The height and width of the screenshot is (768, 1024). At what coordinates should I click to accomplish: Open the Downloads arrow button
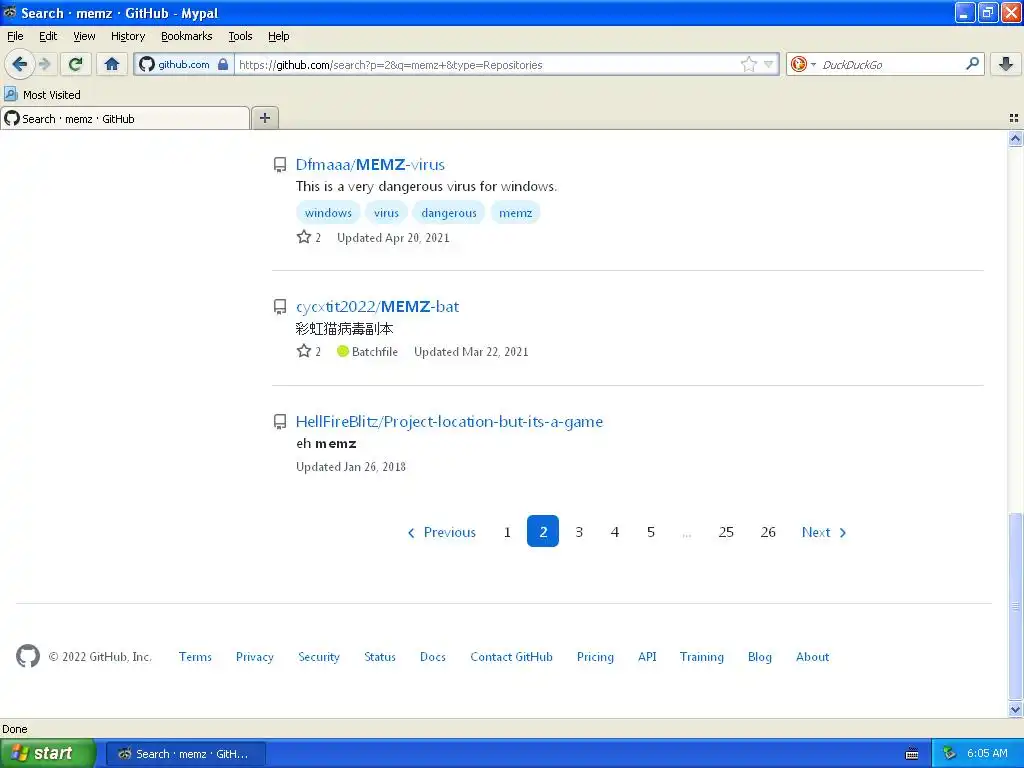point(1006,64)
